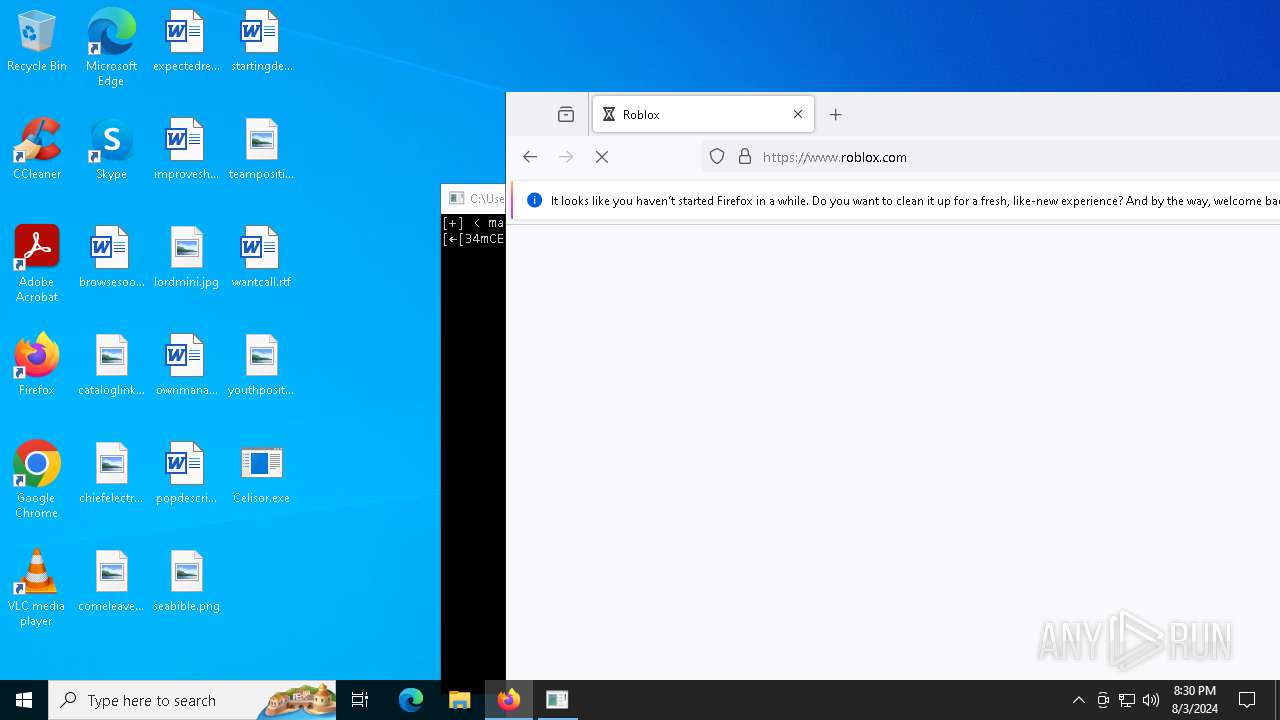Open the Recycle Bin desktop icon
Screen dimensions: 1280x720
(x=37, y=42)
